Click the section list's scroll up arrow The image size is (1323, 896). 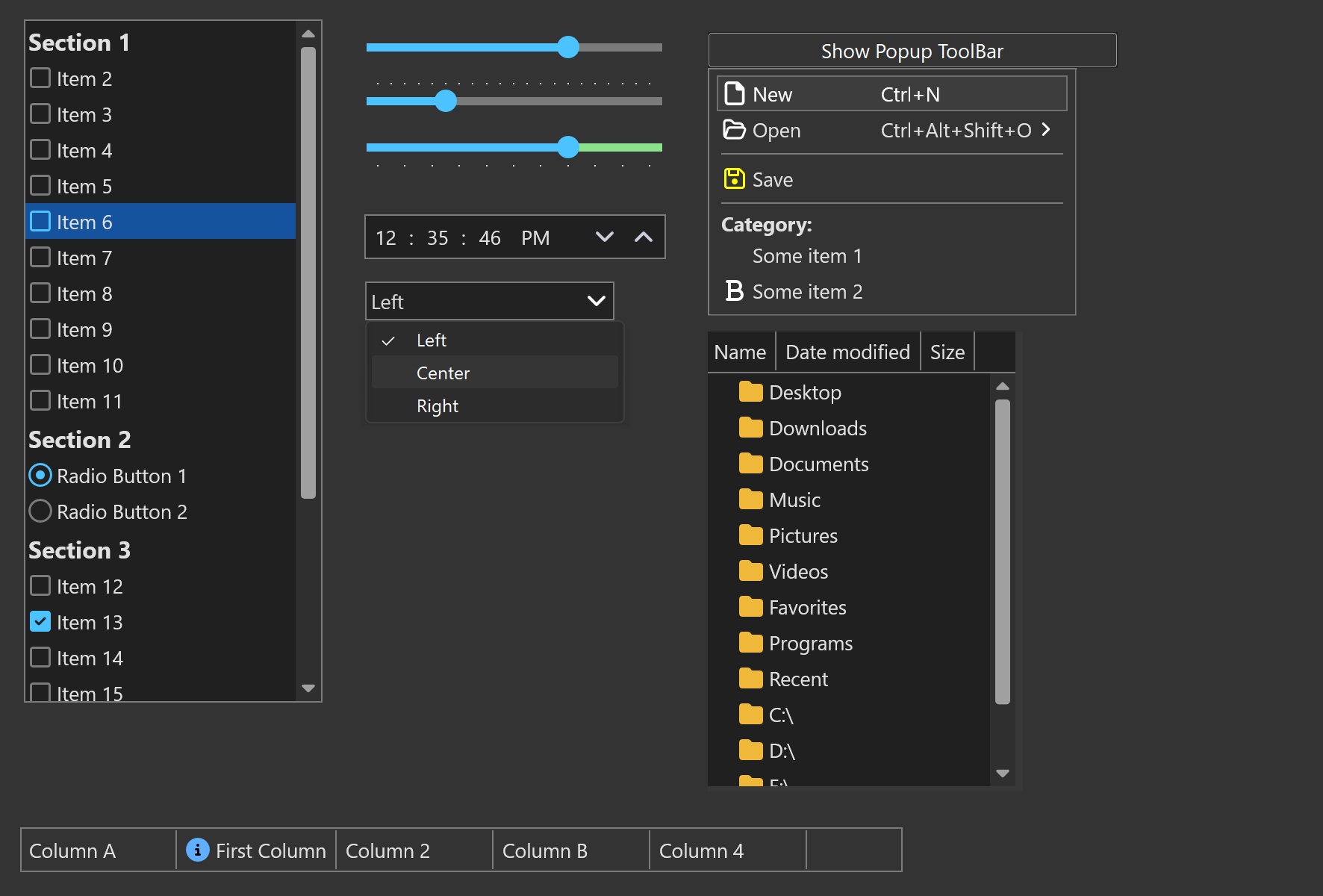pos(308,34)
